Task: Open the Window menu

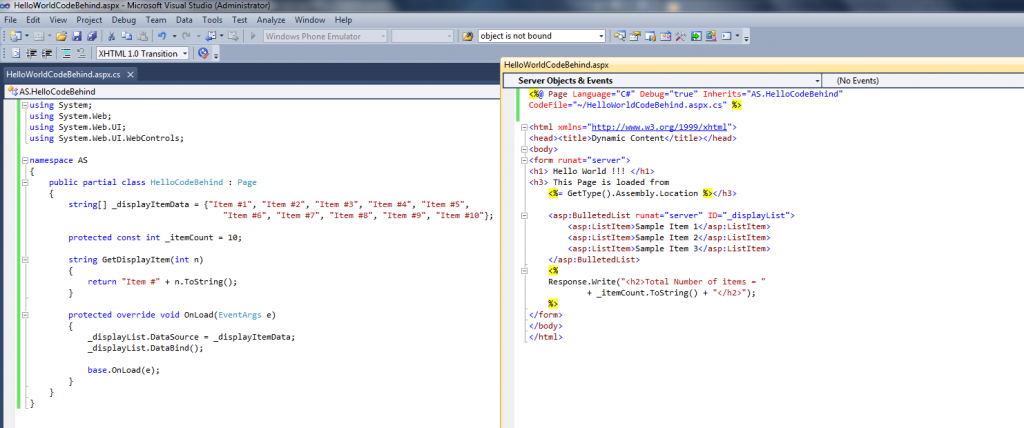Action: (x=310, y=20)
